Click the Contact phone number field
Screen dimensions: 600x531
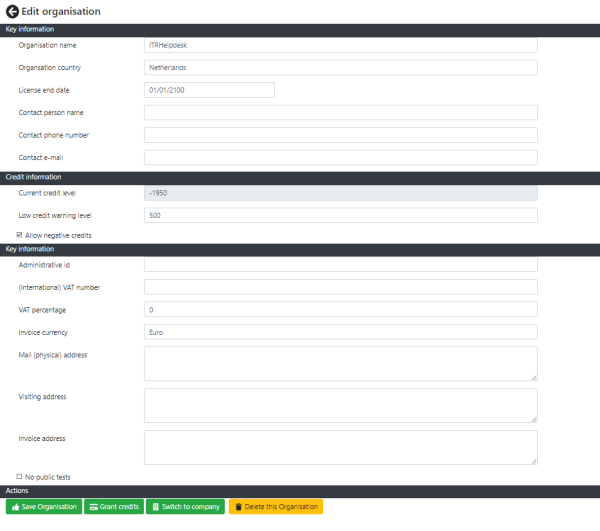click(x=341, y=135)
